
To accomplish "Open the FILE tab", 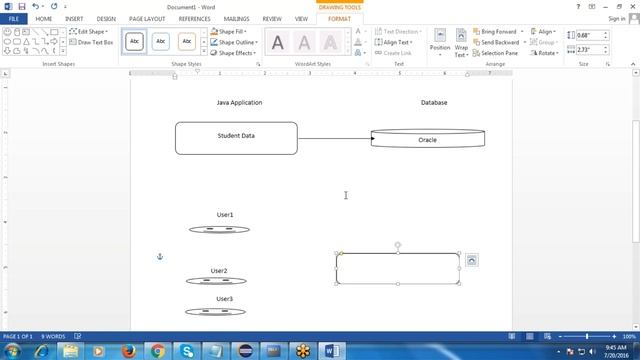I will coord(13,19).
